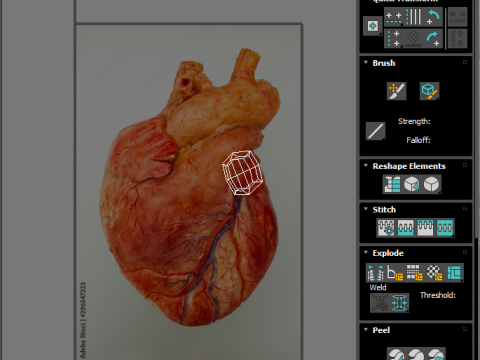Activate the Target Weld tool

[380, 303]
